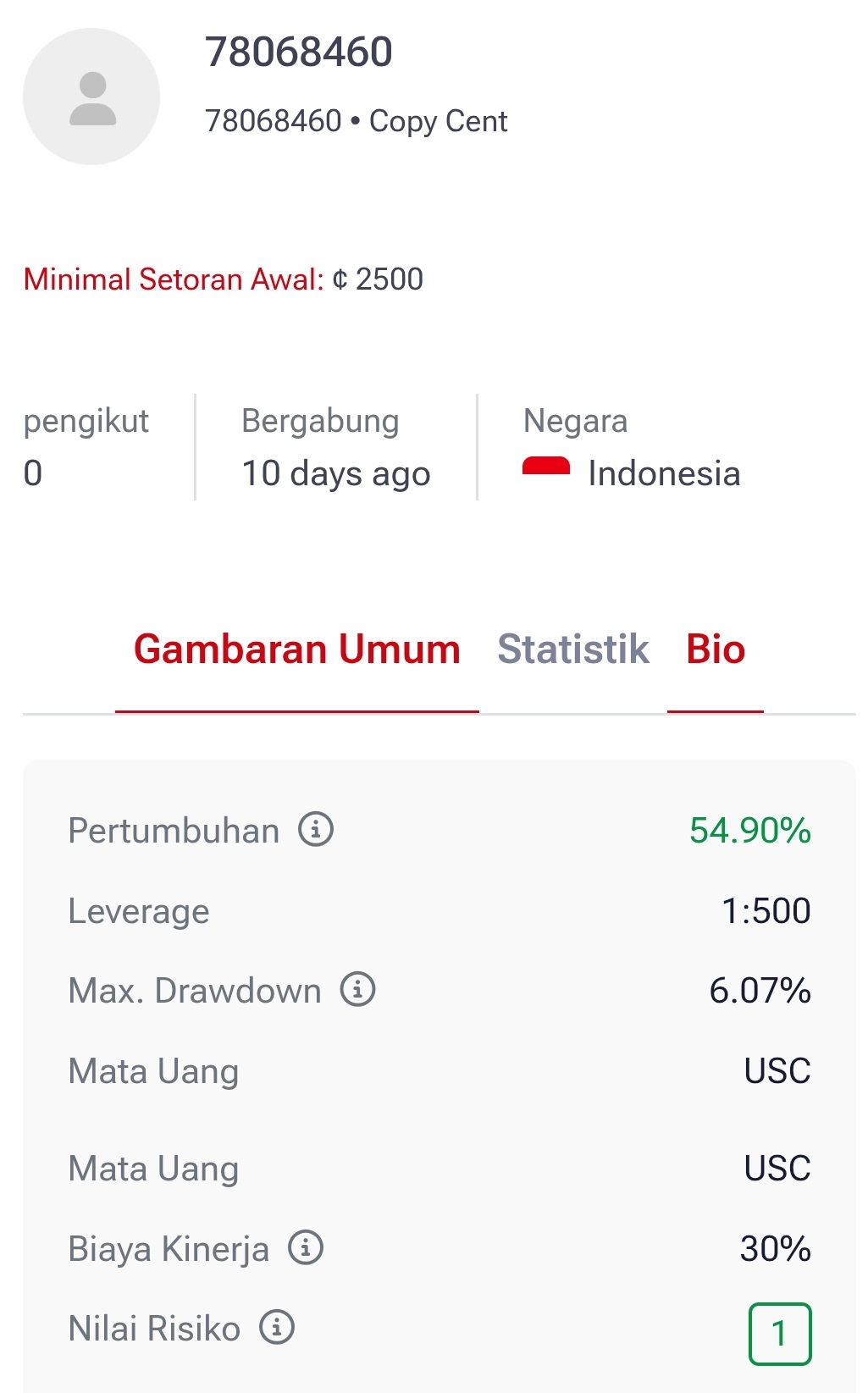This screenshot has height=1393, width=868.
Task: Tap the risk score 1 badge
Action: tap(779, 1334)
